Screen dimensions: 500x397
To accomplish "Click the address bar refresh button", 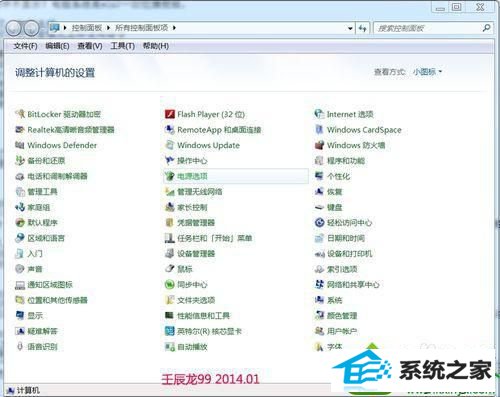I will click(363, 28).
